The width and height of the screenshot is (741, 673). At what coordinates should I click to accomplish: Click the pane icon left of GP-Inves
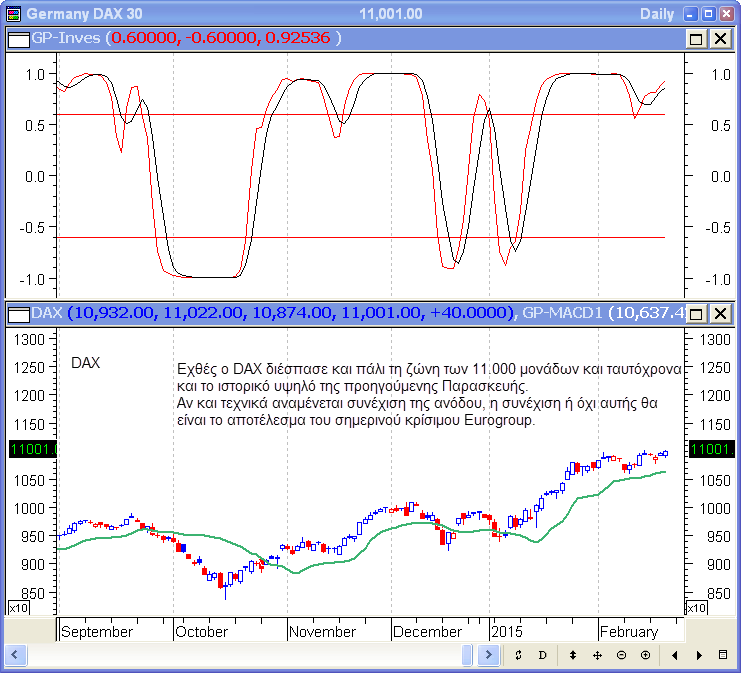point(19,39)
